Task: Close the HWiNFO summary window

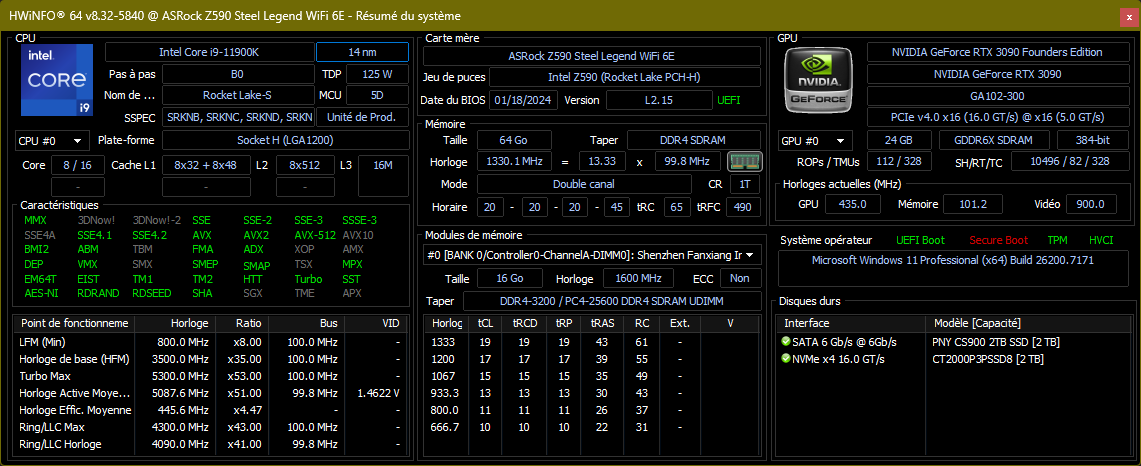Action: [1129, 16]
